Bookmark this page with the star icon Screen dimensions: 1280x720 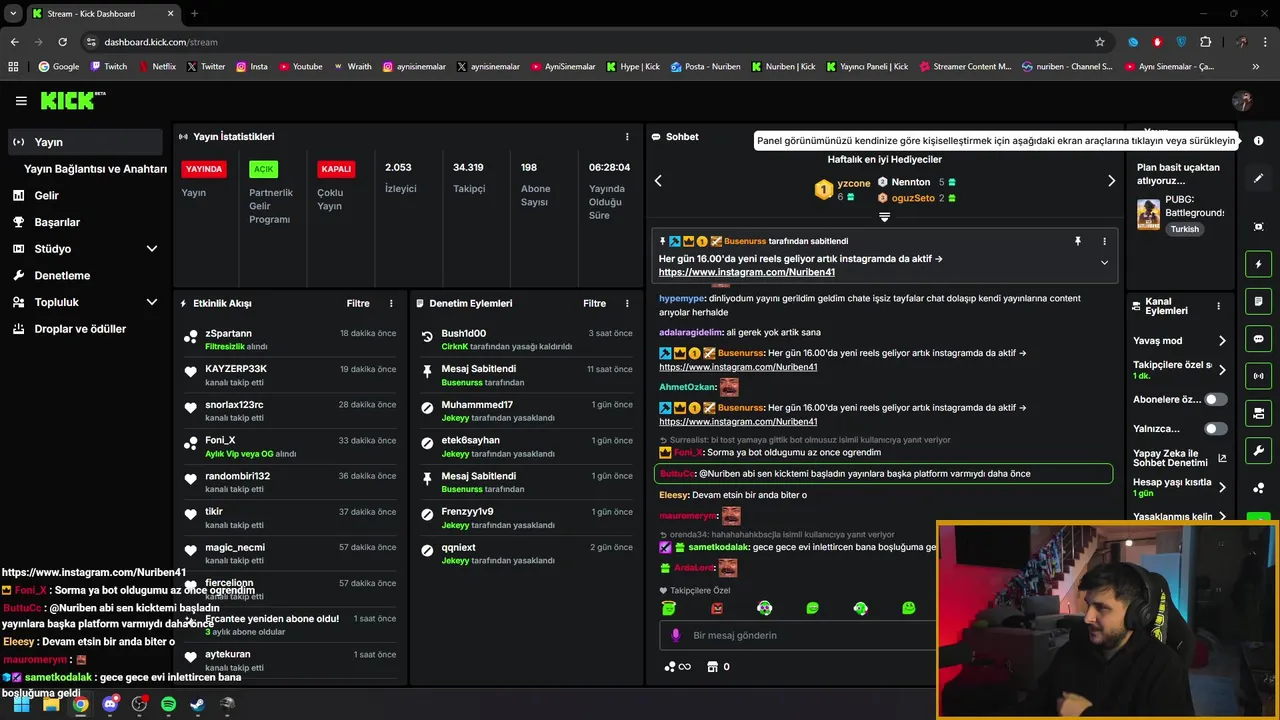1100,42
